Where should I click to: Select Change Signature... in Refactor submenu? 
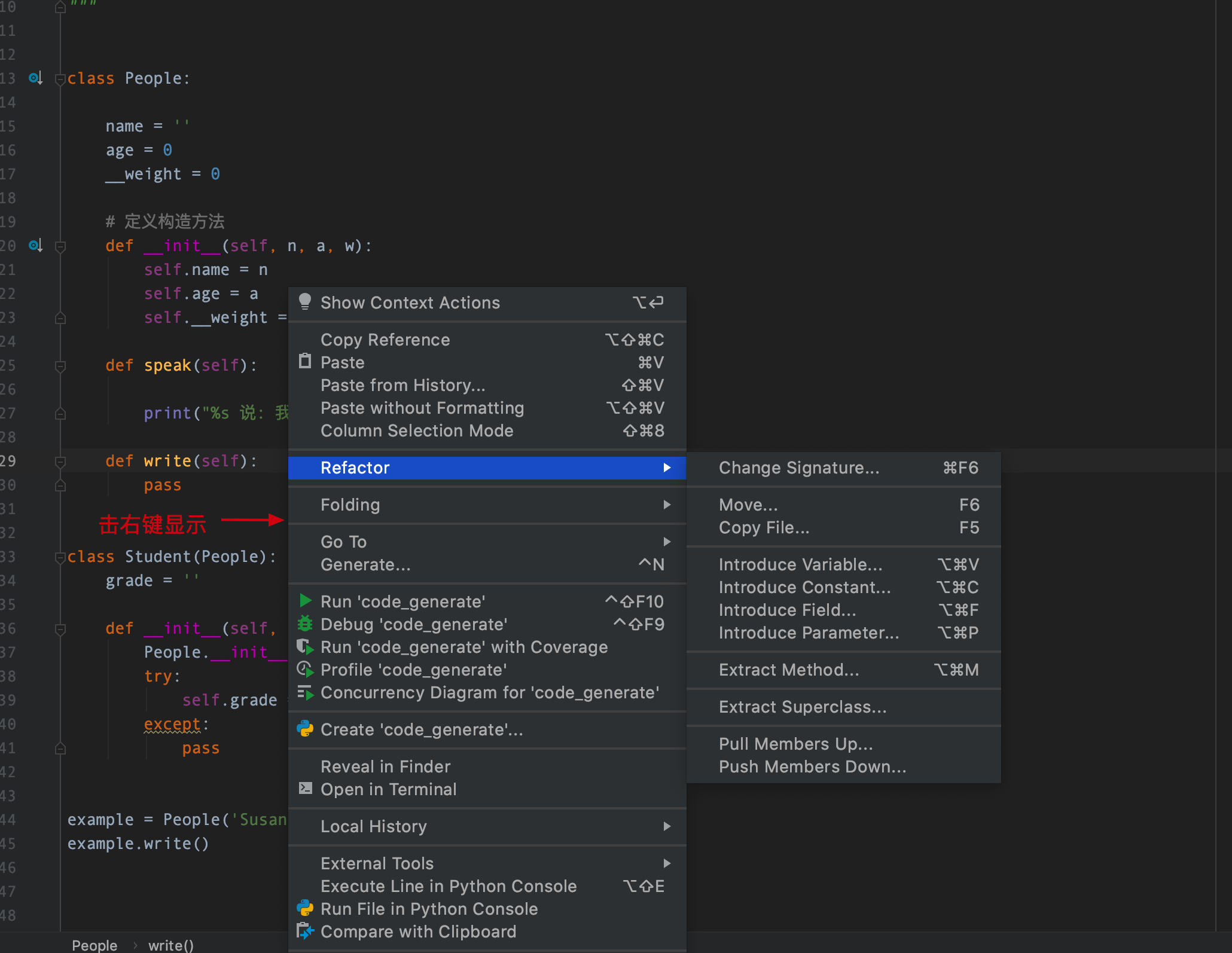pos(843,468)
